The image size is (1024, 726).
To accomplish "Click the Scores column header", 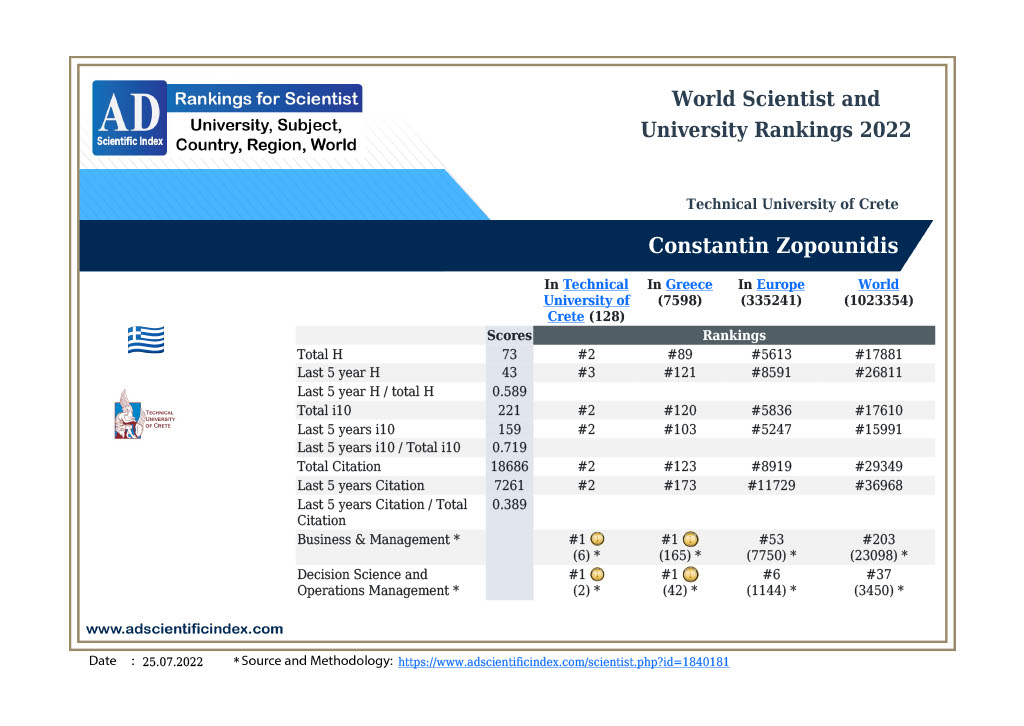I will 509,335.
